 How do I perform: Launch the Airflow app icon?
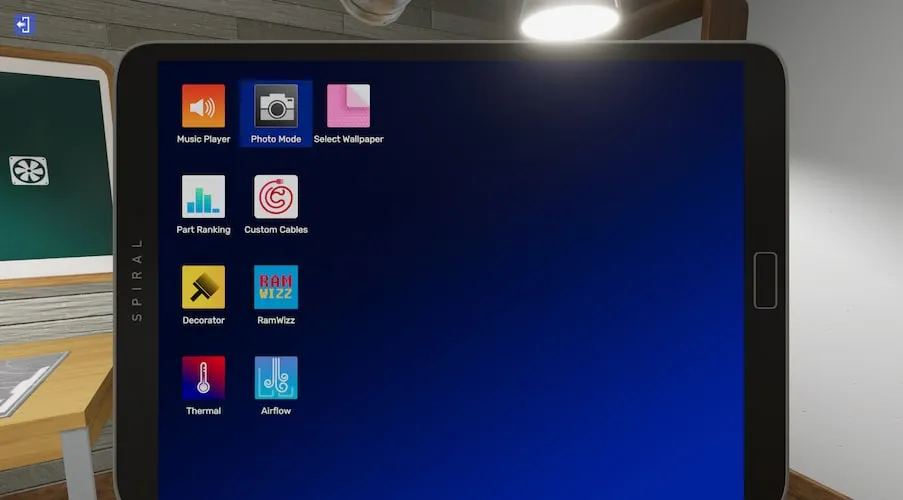(276, 378)
